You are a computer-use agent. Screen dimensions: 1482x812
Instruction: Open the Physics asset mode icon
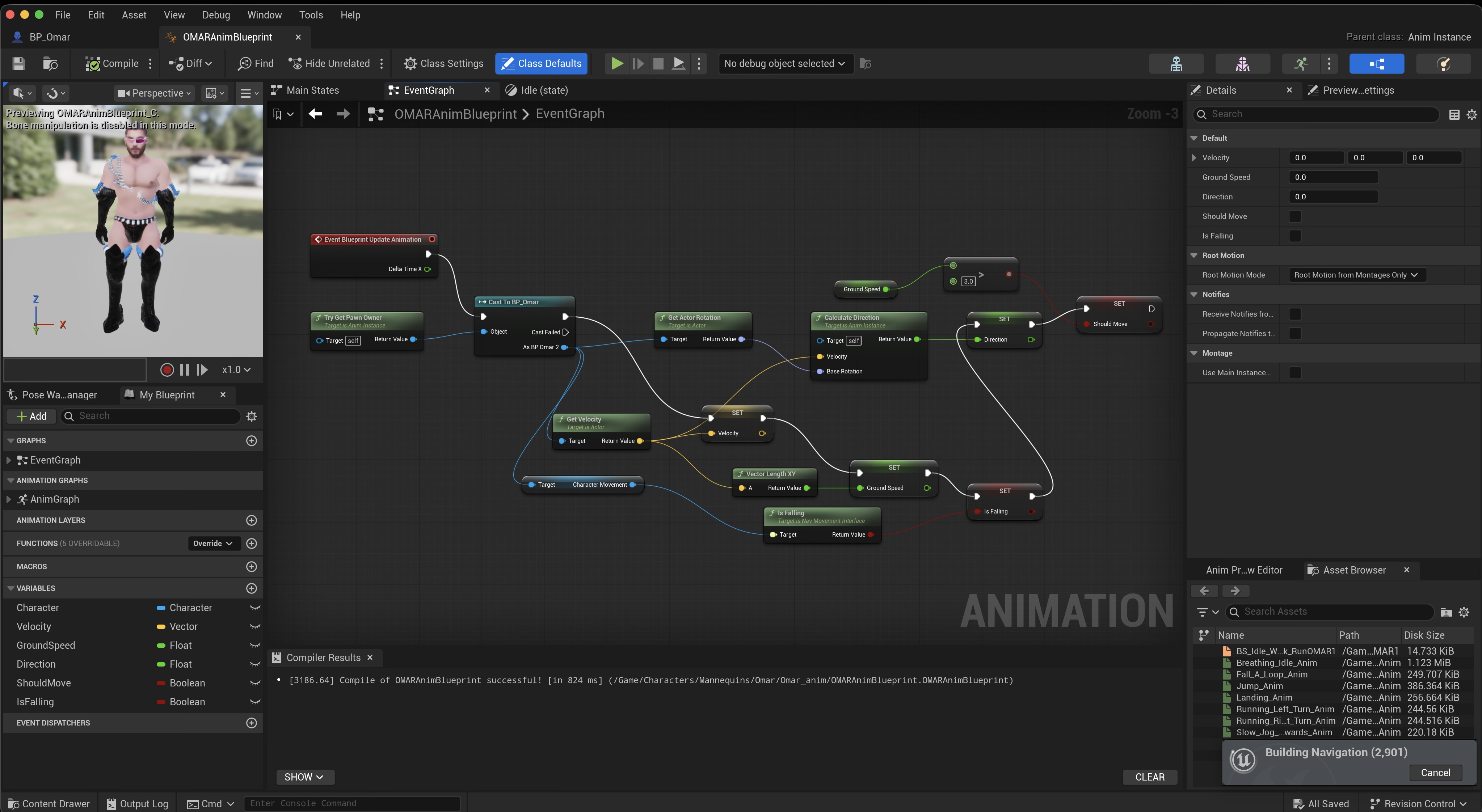(1444, 63)
